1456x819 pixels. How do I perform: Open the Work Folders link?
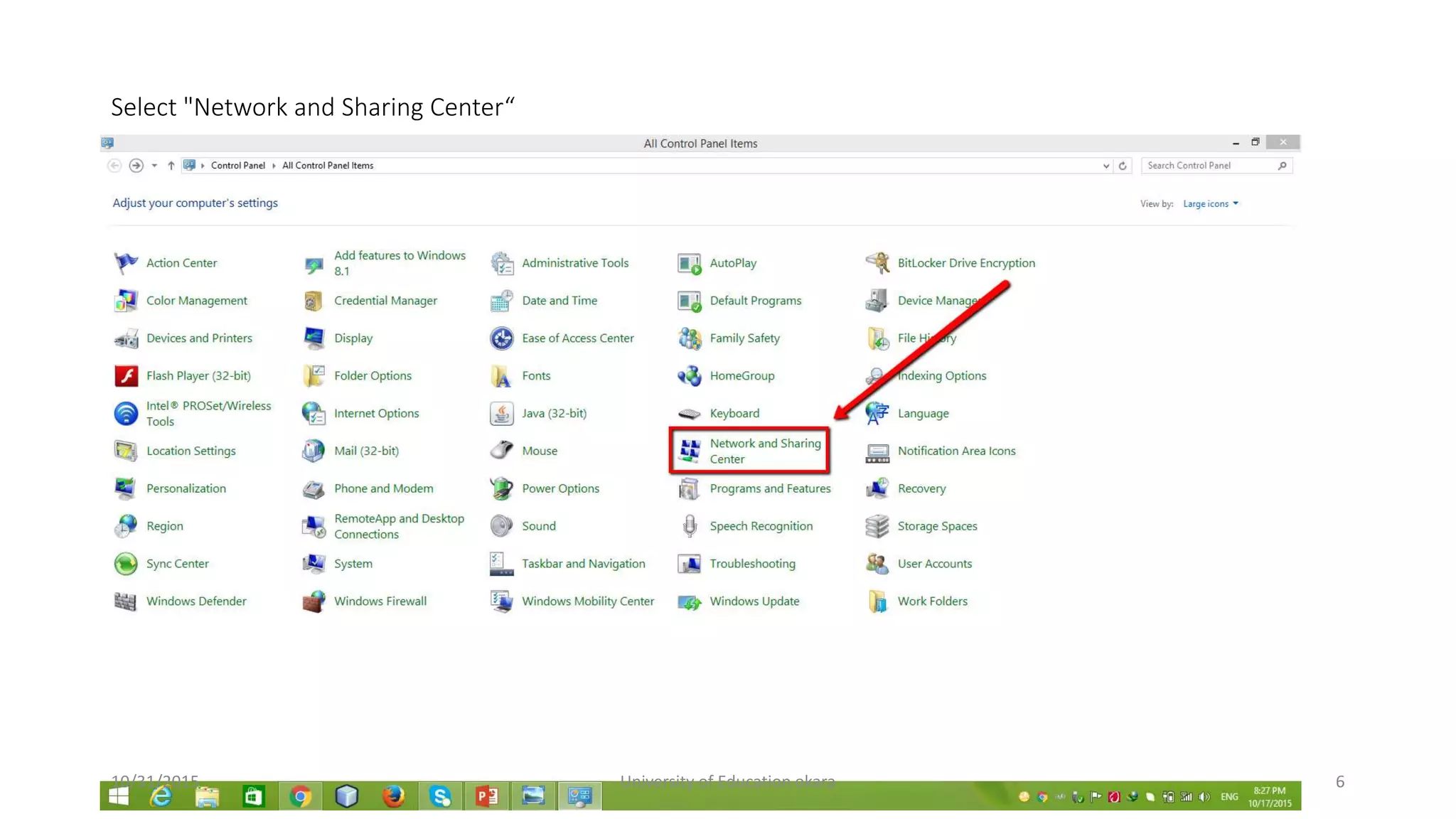[932, 602]
